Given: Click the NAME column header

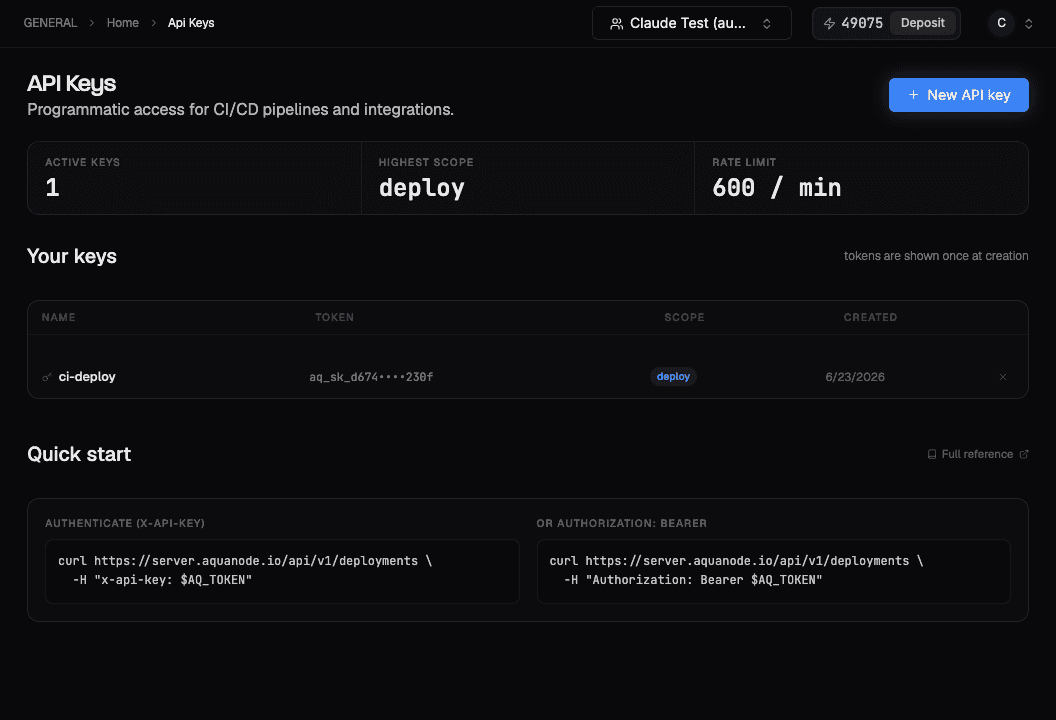Looking at the screenshot, I should click(59, 317).
